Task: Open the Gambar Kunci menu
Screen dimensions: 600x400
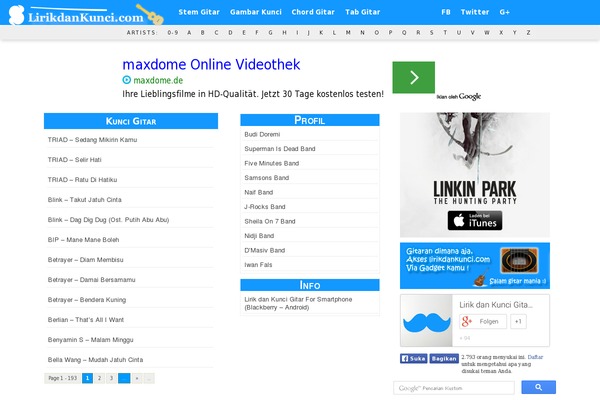Action: pyautogui.click(x=256, y=12)
